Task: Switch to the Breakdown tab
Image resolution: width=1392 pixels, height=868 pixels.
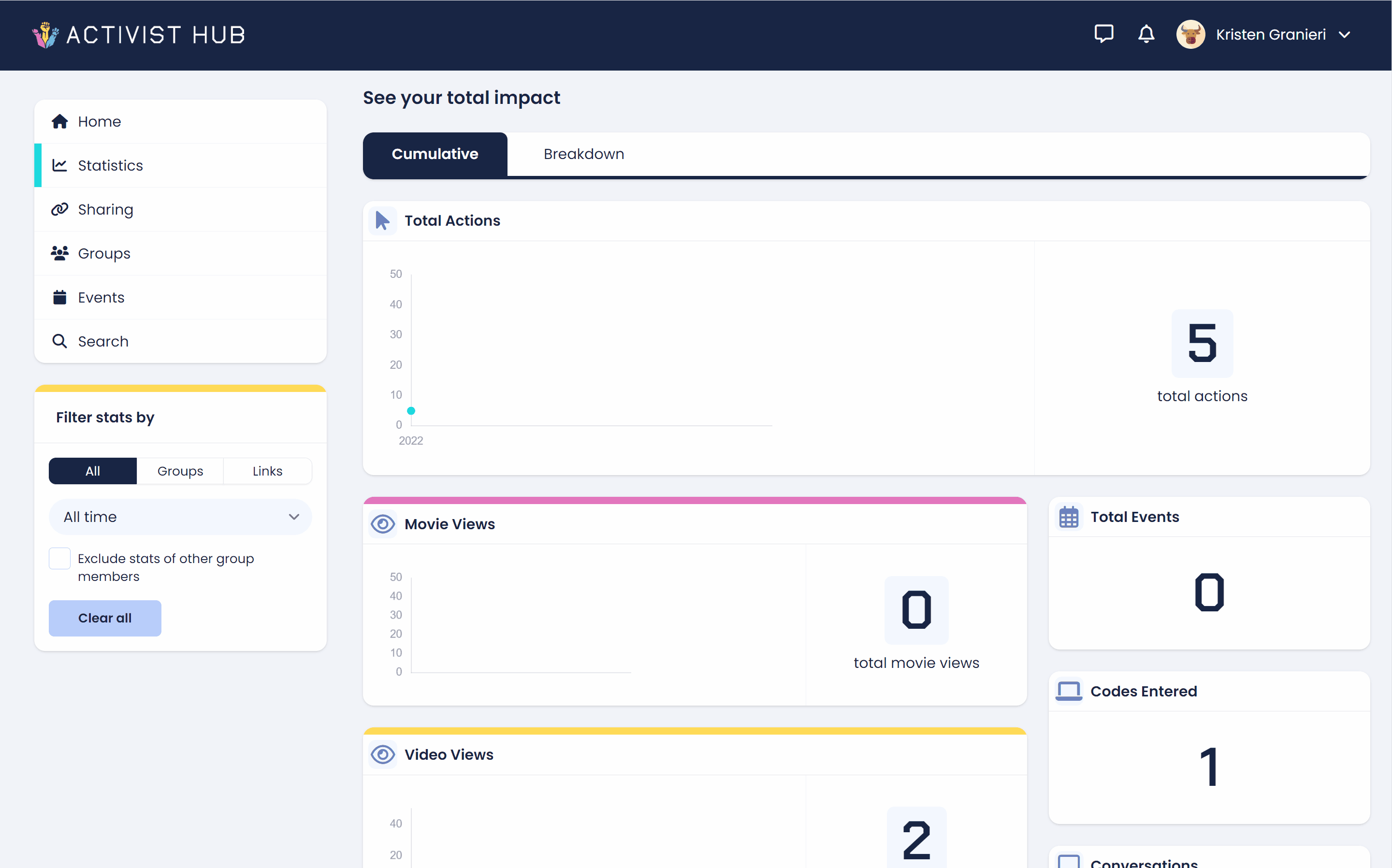Action: 583,154
